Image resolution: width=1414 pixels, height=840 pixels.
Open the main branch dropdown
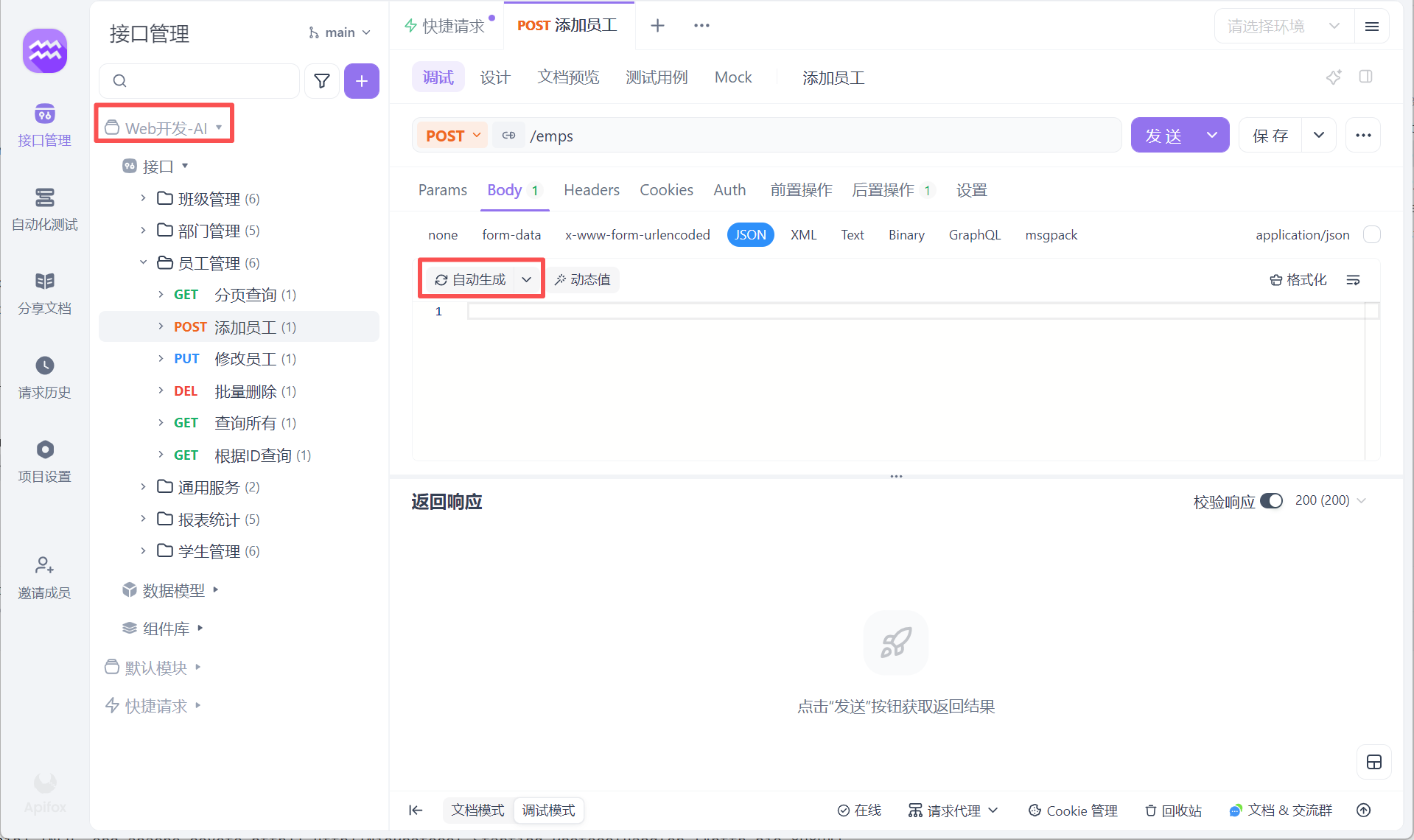(340, 32)
